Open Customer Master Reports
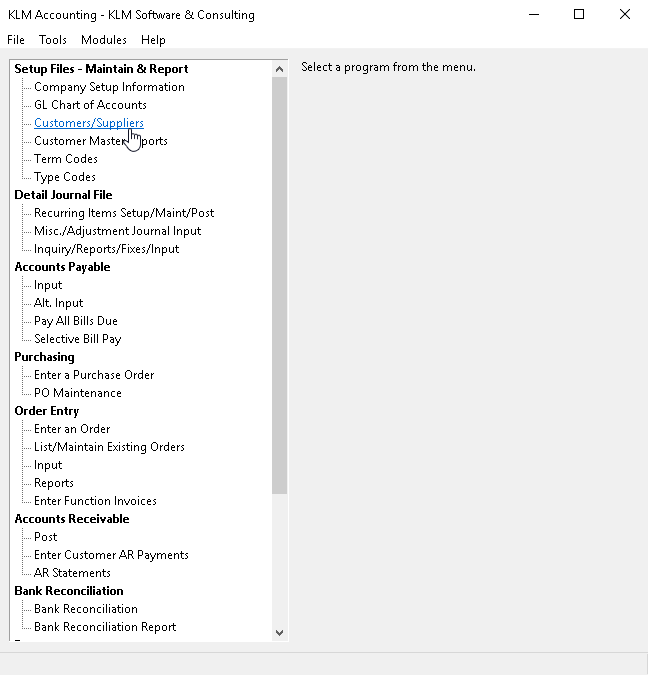The height and width of the screenshot is (675, 648). tap(101, 141)
